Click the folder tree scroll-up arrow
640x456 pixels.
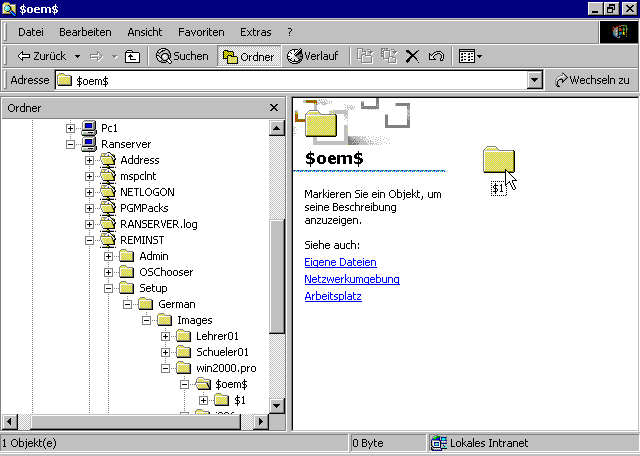(277, 128)
